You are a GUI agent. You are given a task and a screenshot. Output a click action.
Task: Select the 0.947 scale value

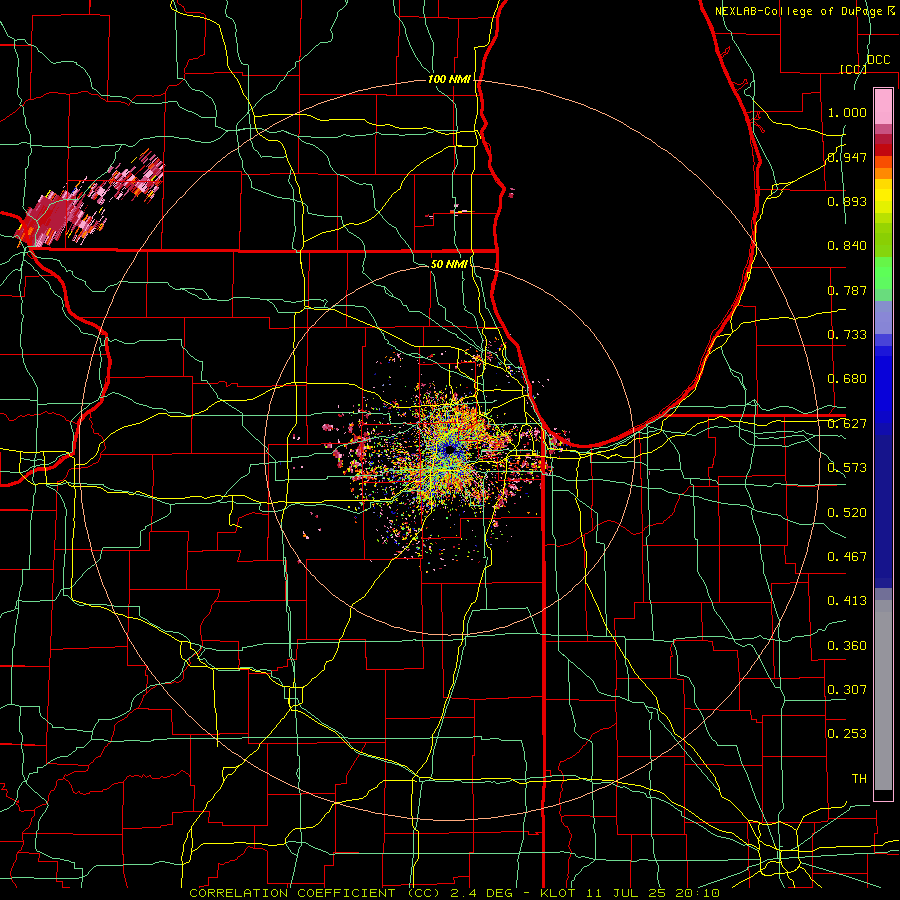tap(847, 157)
